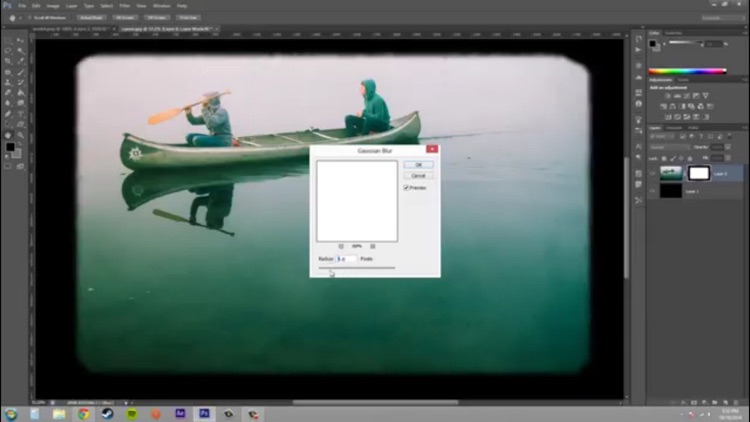This screenshot has width=750, height=422.
Task: Click OK in Gaussian Blur dialog
Action: click(x=419, y=165)
